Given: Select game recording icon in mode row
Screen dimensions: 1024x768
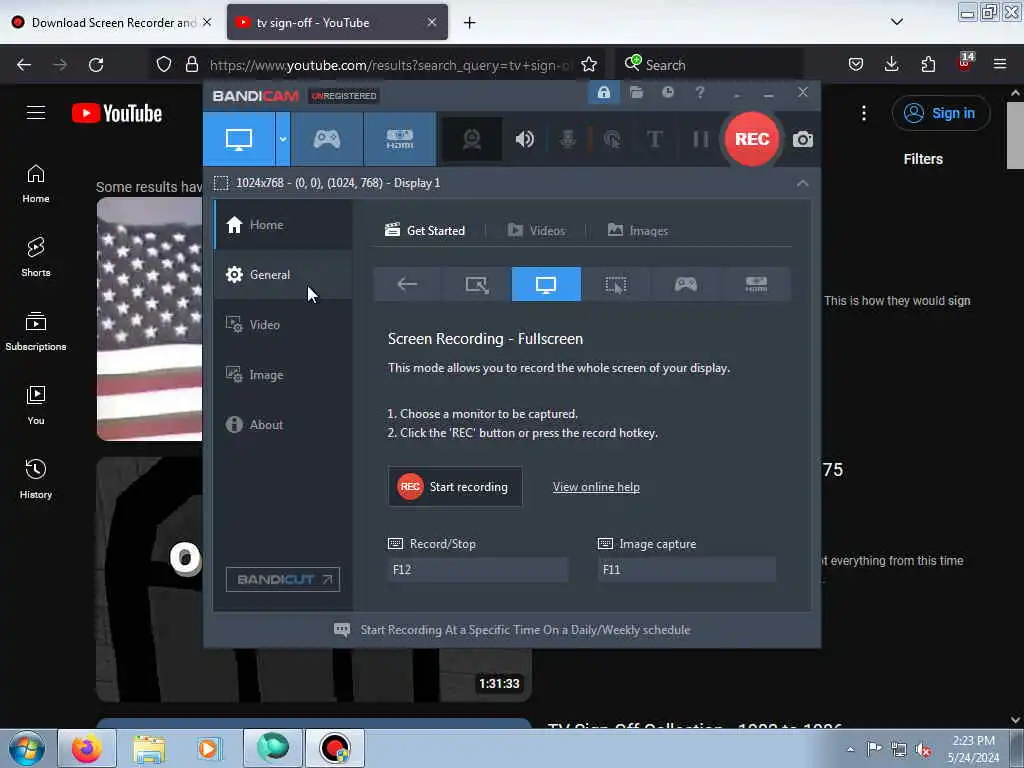Looking at the screenshot, I should tap(686, 284).
